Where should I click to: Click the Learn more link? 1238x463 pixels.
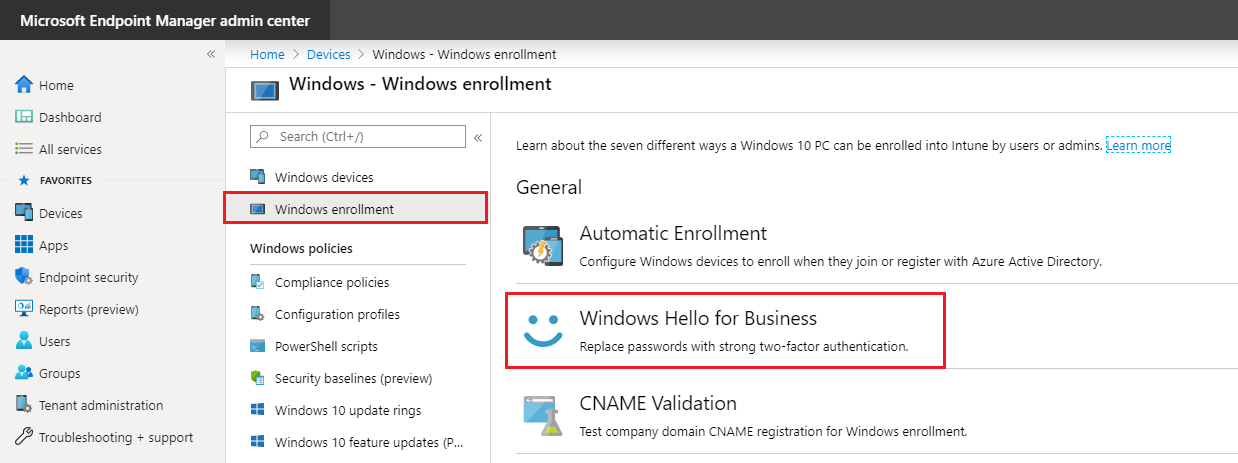coord(1138,146)
